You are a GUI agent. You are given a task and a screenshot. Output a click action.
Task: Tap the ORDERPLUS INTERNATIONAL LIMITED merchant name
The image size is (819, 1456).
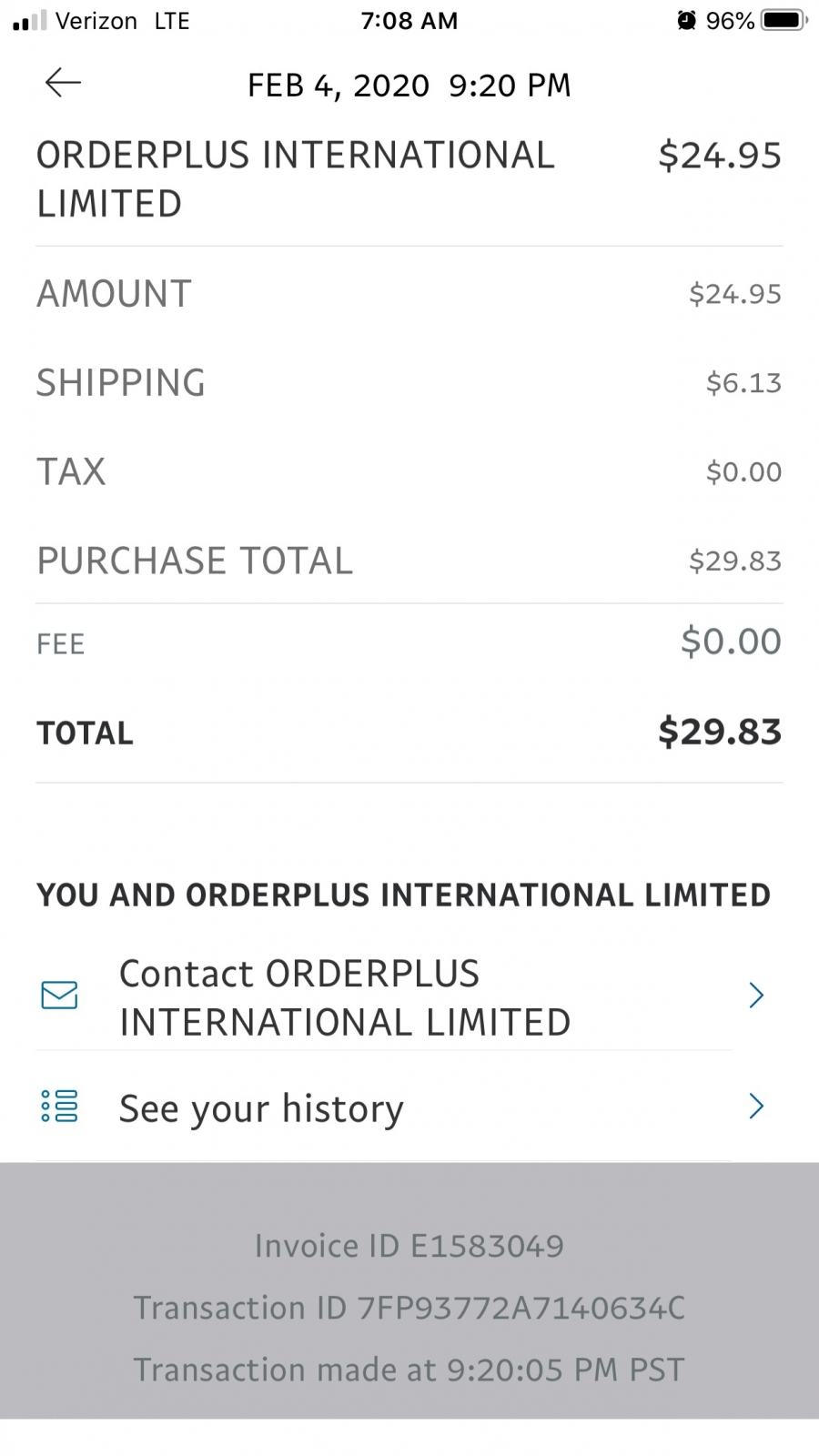tap(295, 179)
